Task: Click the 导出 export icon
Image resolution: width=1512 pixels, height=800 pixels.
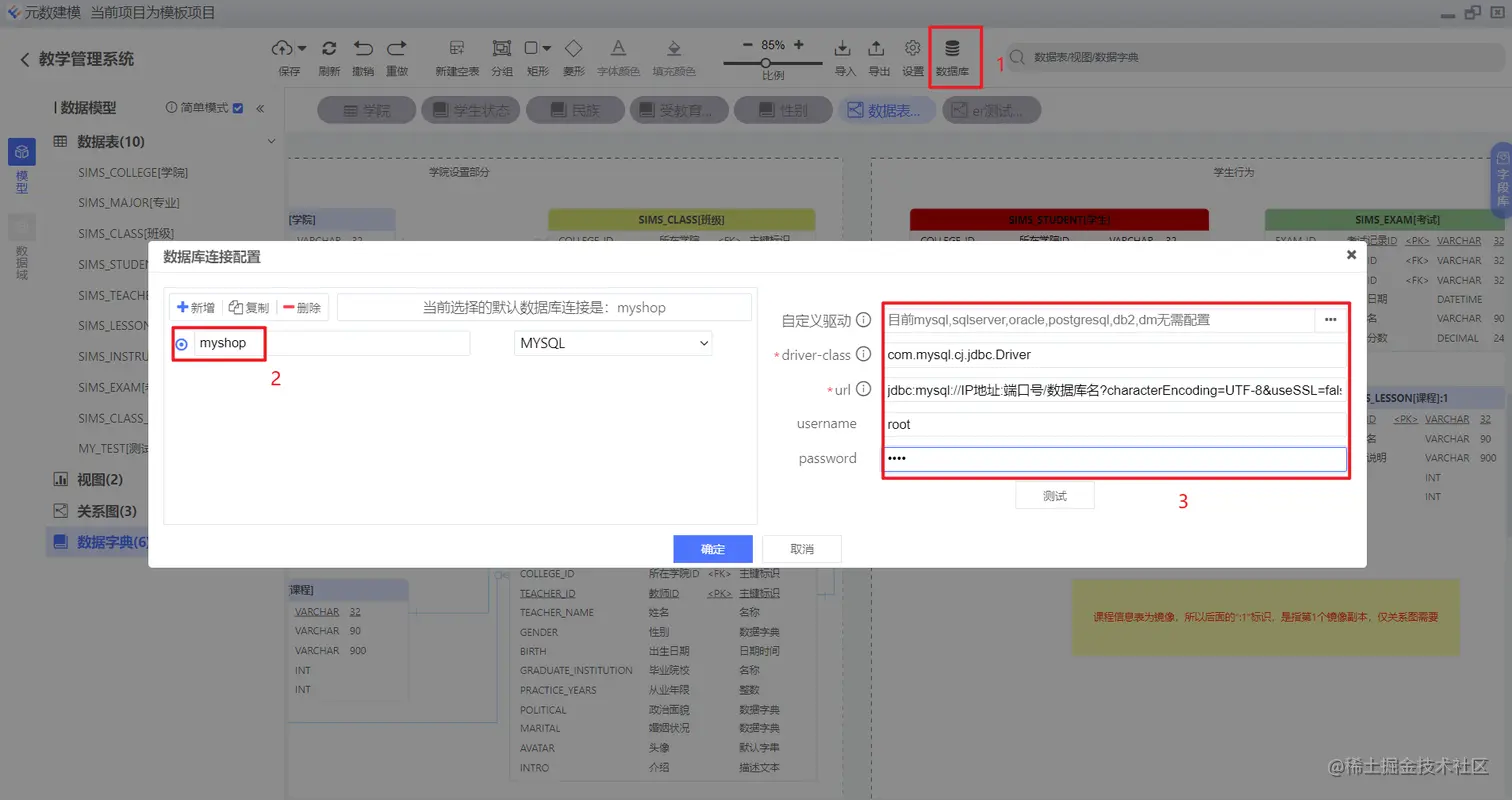Action: [x=877, y=48]
